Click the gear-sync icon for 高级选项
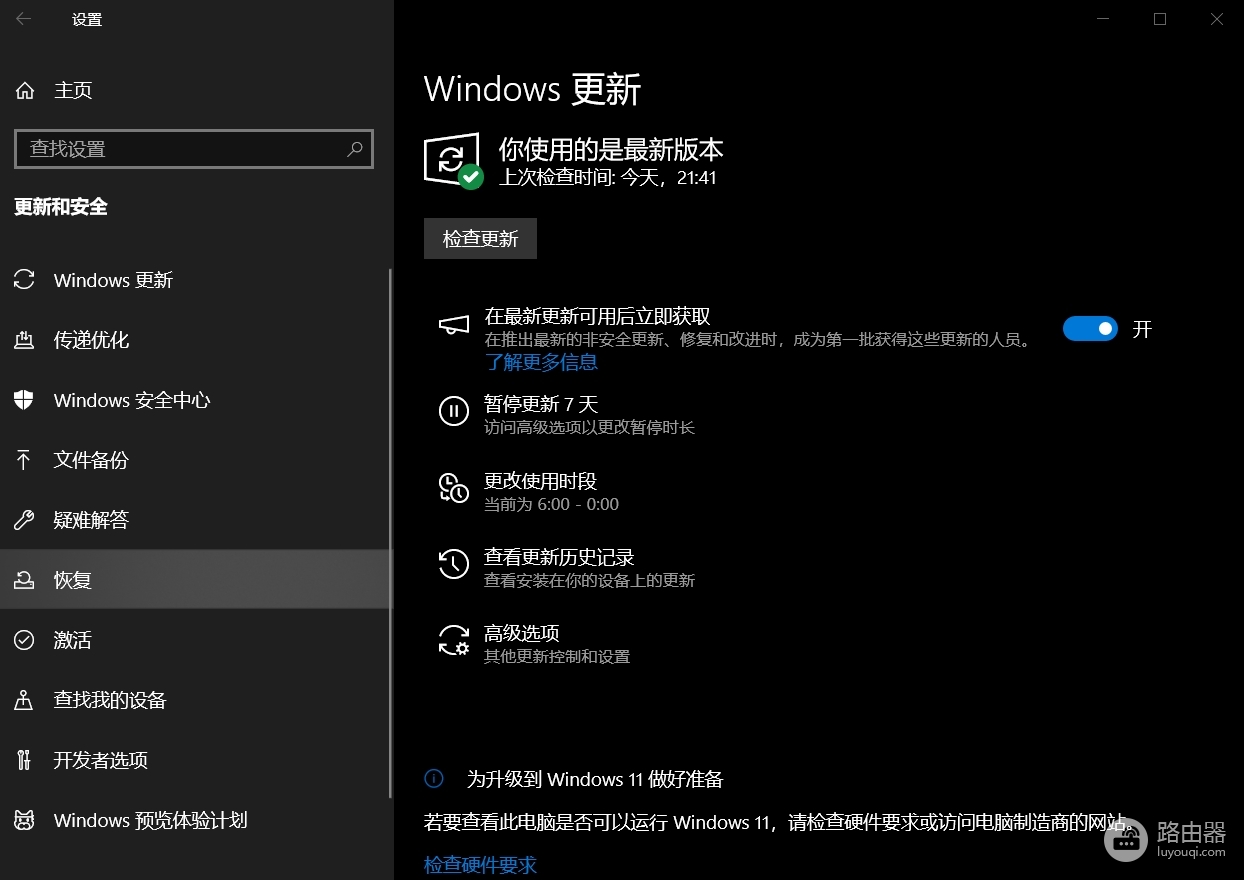The image size is (1244, 880). coord(454,640)
